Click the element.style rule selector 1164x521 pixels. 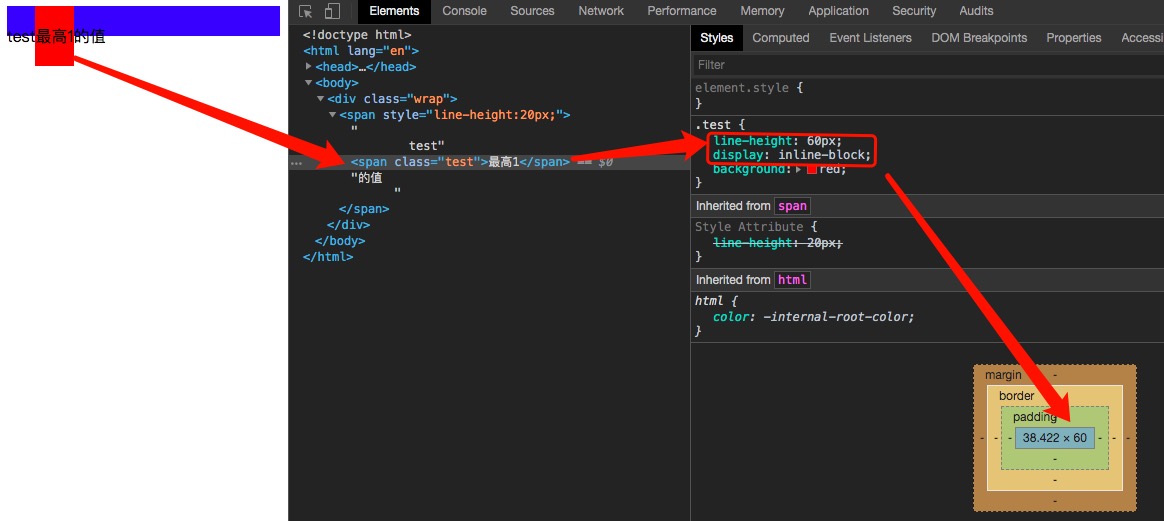pos(742,88)
